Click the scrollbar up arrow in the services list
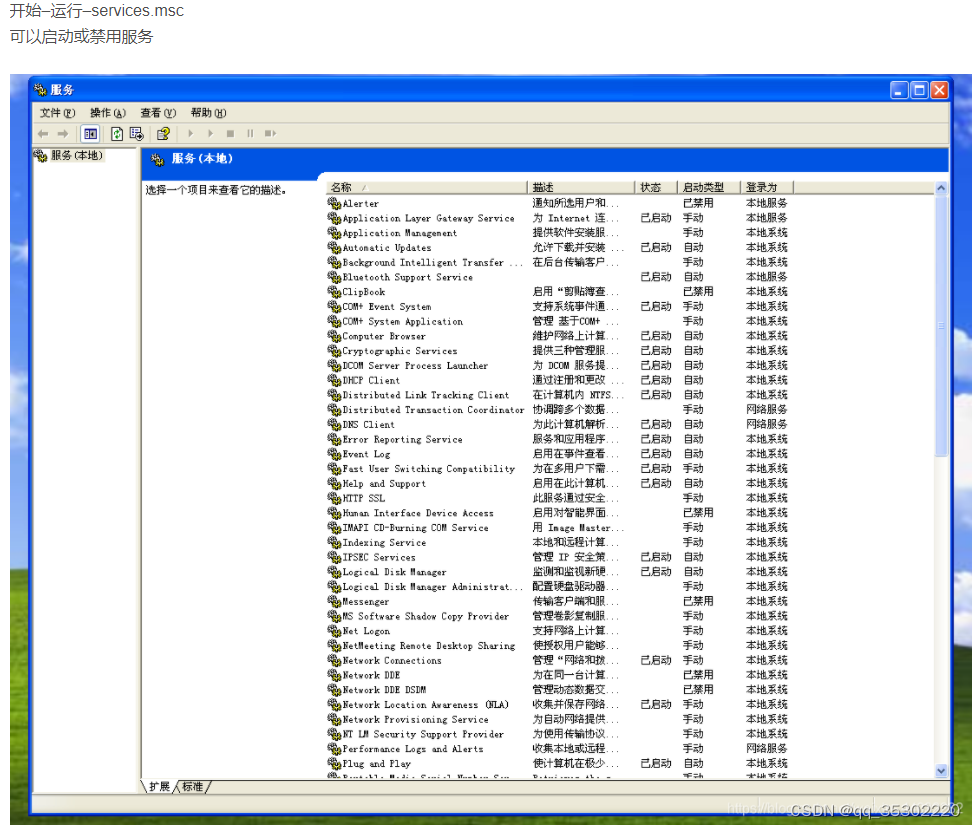The width and height of the screenshot is (976, 829). [x=941, y=188]
